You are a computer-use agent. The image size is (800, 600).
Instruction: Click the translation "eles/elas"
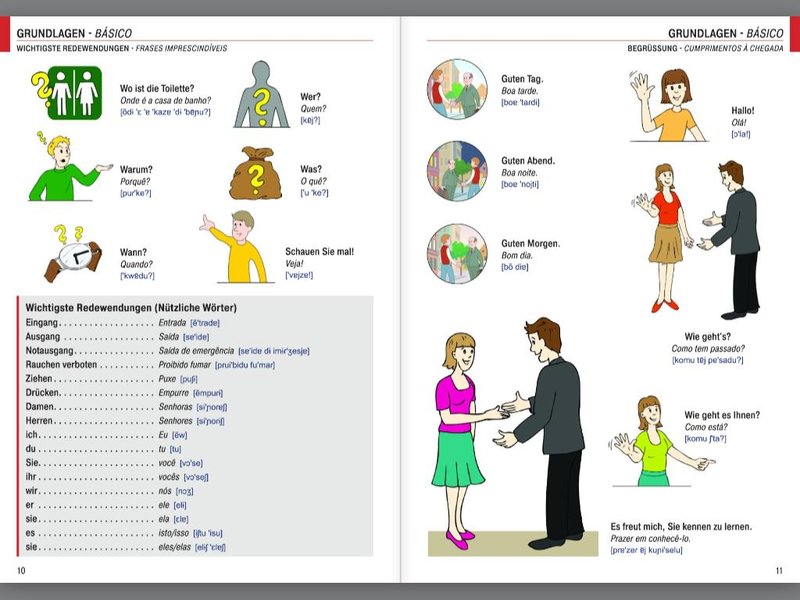tap(174, 547)
